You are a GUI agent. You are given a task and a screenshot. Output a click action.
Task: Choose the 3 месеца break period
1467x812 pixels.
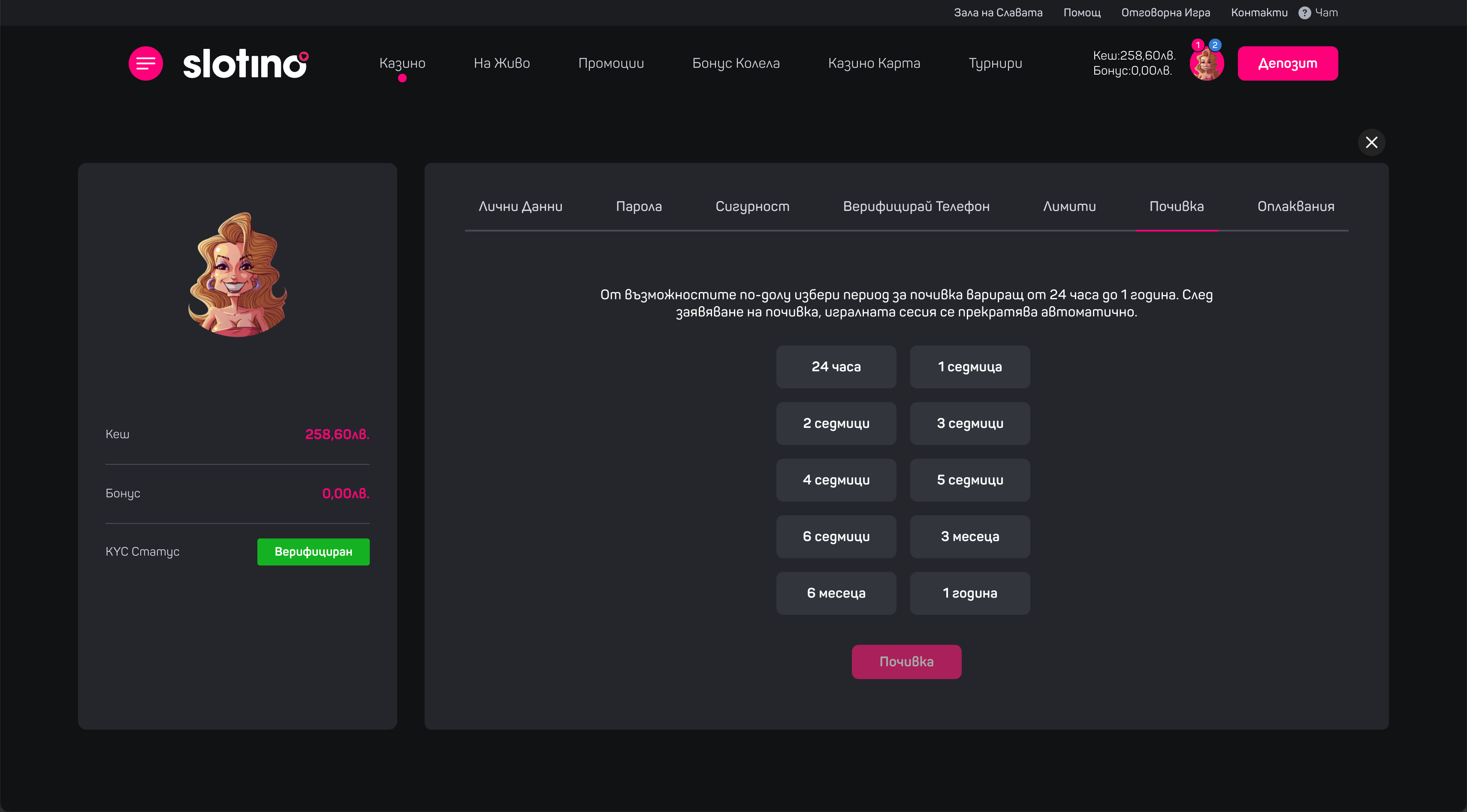[969, 537]
